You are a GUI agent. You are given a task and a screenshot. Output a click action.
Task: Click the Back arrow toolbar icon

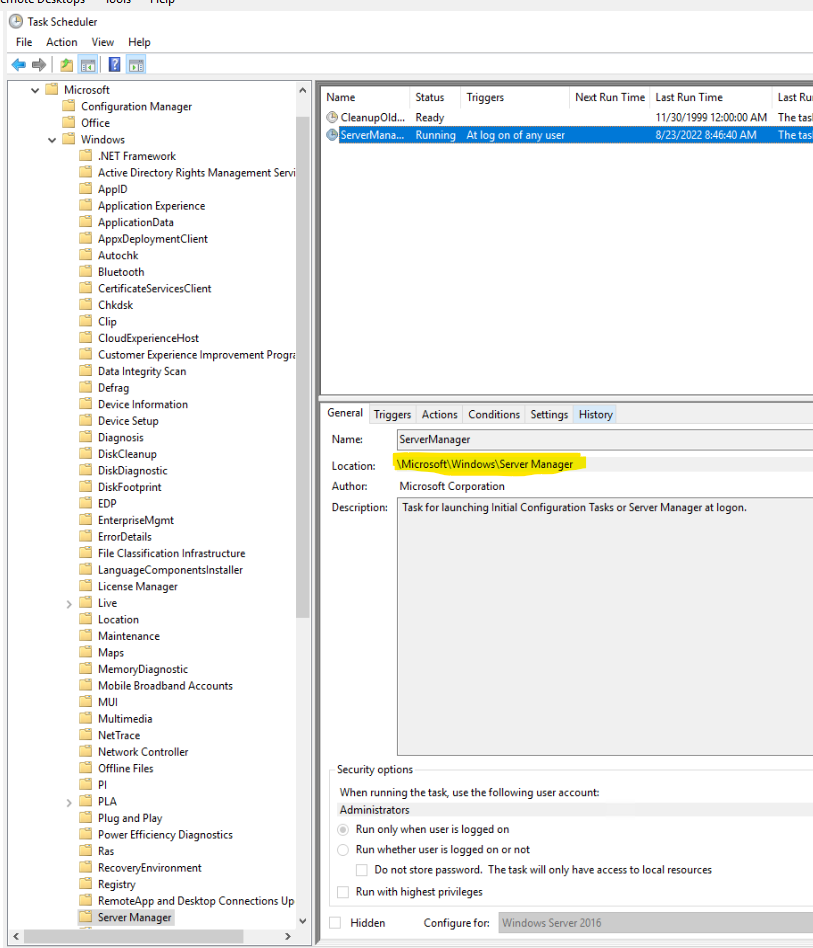(19, 65)
